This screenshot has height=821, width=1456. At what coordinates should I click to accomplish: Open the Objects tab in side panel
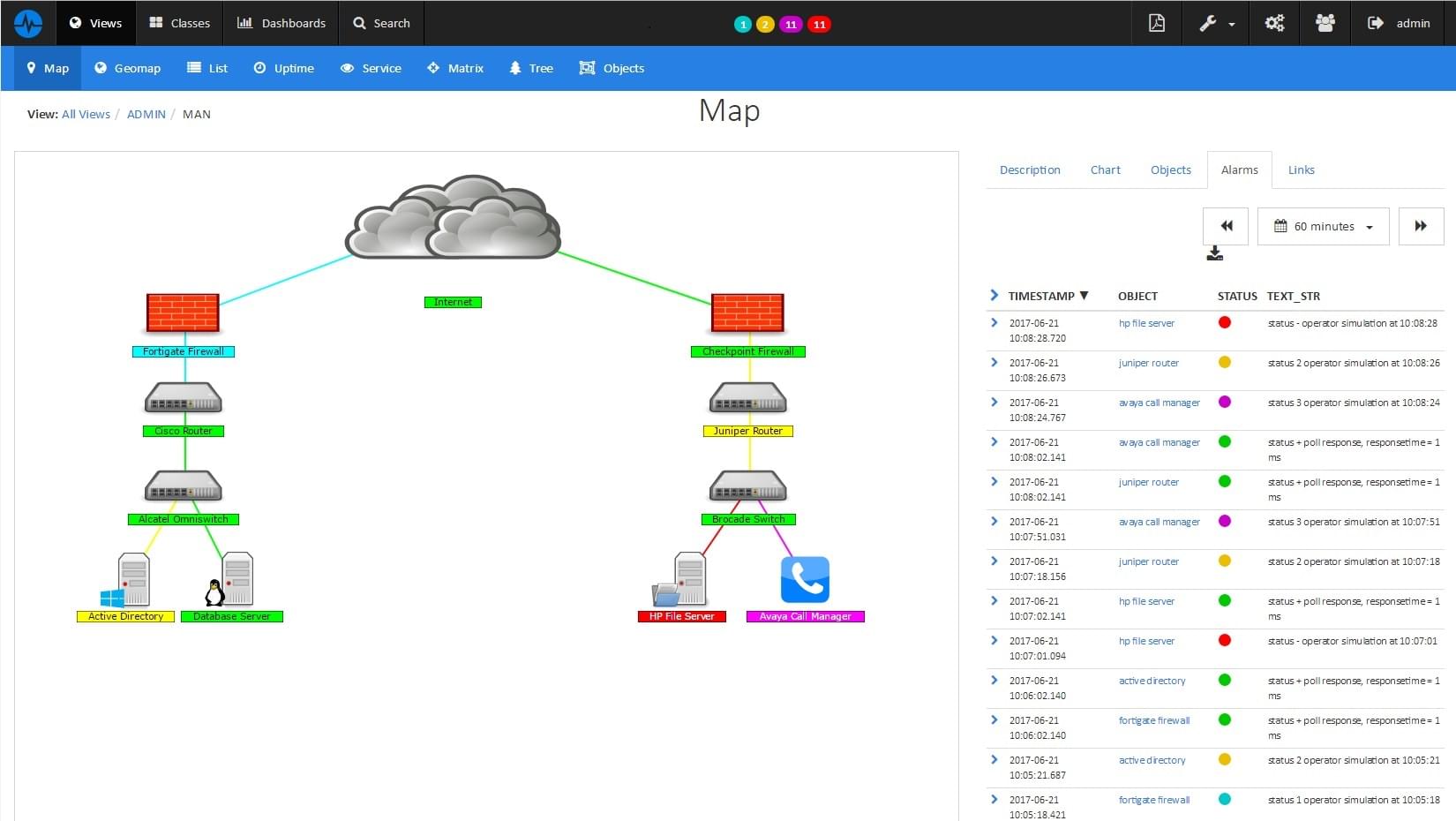click(x=1171, y=169)
